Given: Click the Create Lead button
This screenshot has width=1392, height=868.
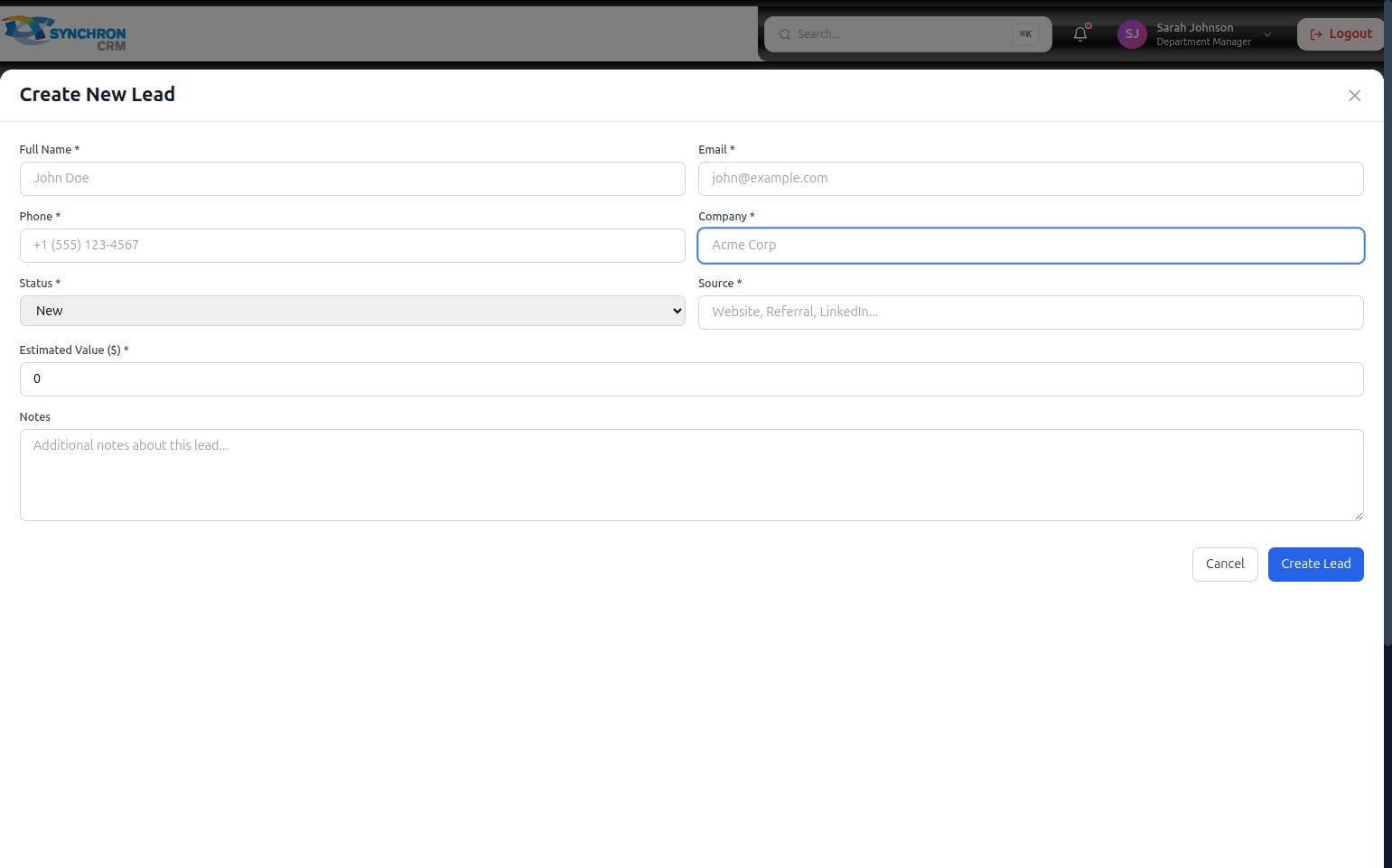Looking at the screenshot, I should click(1315, 565).
